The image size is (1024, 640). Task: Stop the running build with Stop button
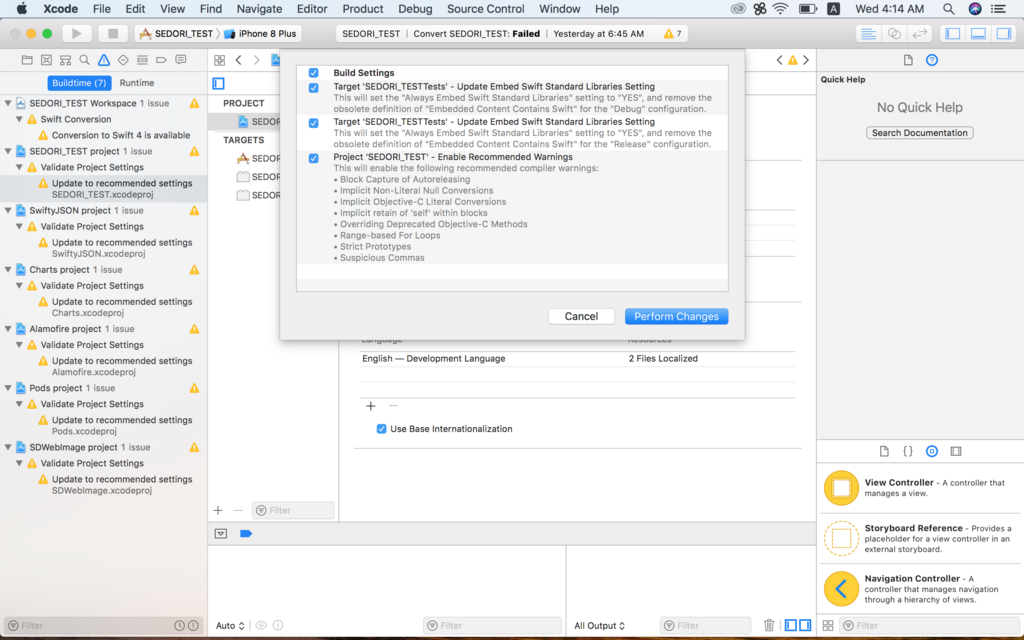pyautogui.click(x=112, y=33)
